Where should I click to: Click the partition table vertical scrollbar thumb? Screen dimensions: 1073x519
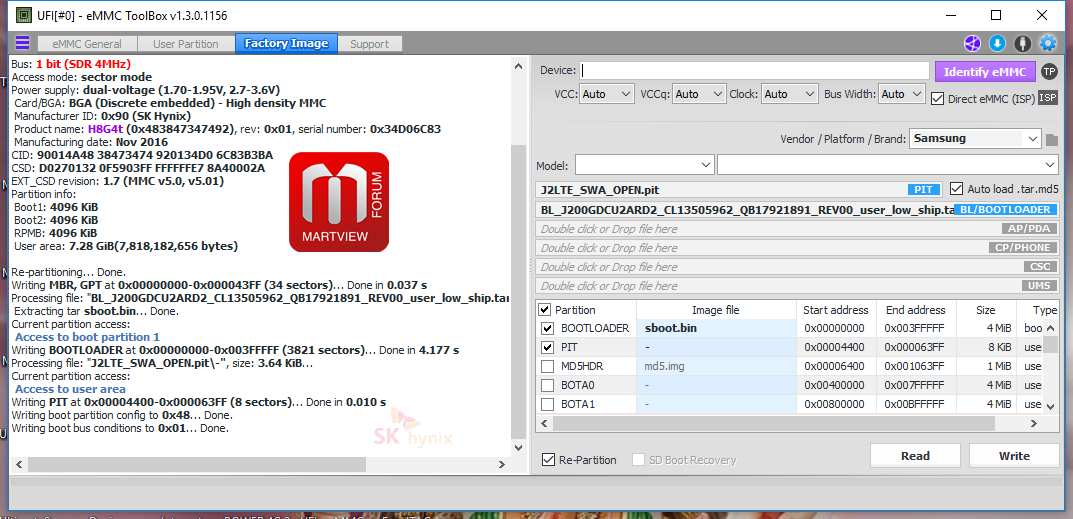1051,343
